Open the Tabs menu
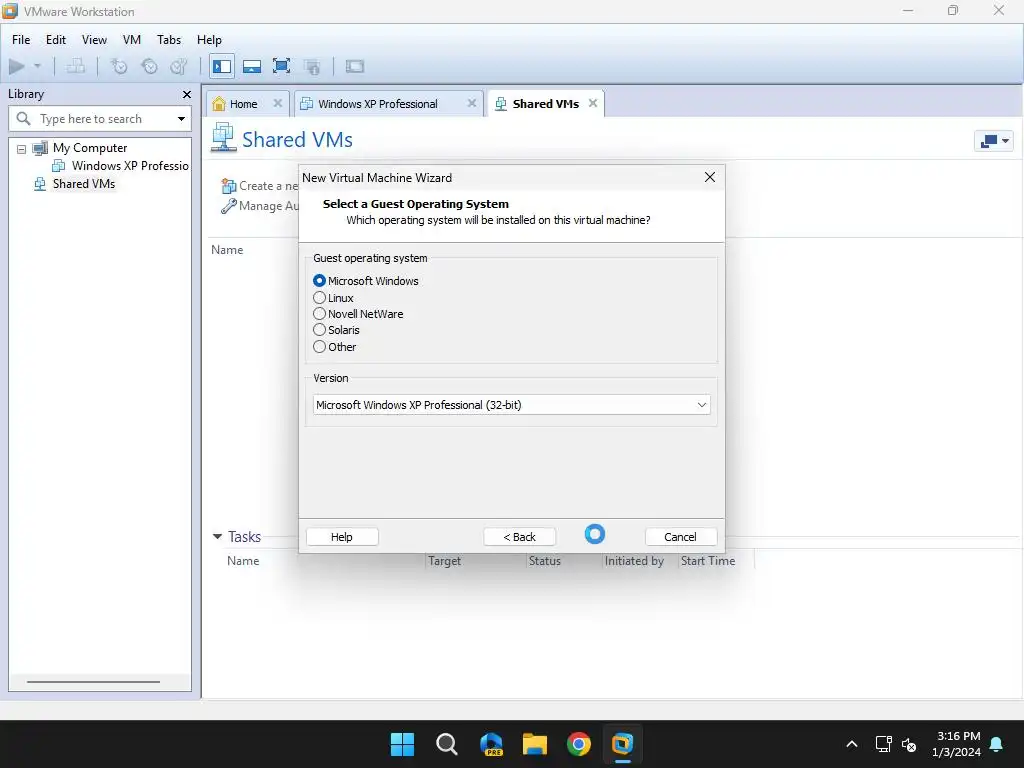The height and width of the screenshot is (768, 1024). pos(168,40)
